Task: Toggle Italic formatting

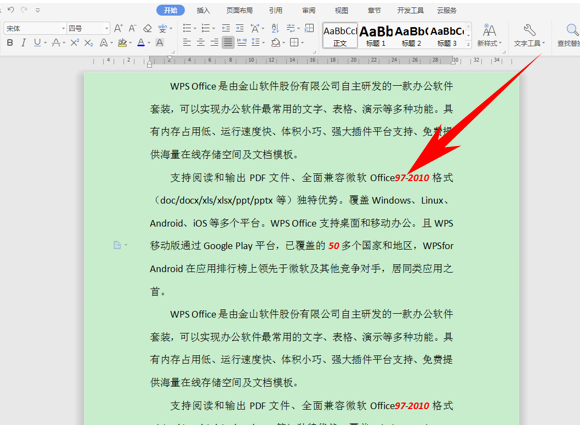Action: [x=23, y=43]
